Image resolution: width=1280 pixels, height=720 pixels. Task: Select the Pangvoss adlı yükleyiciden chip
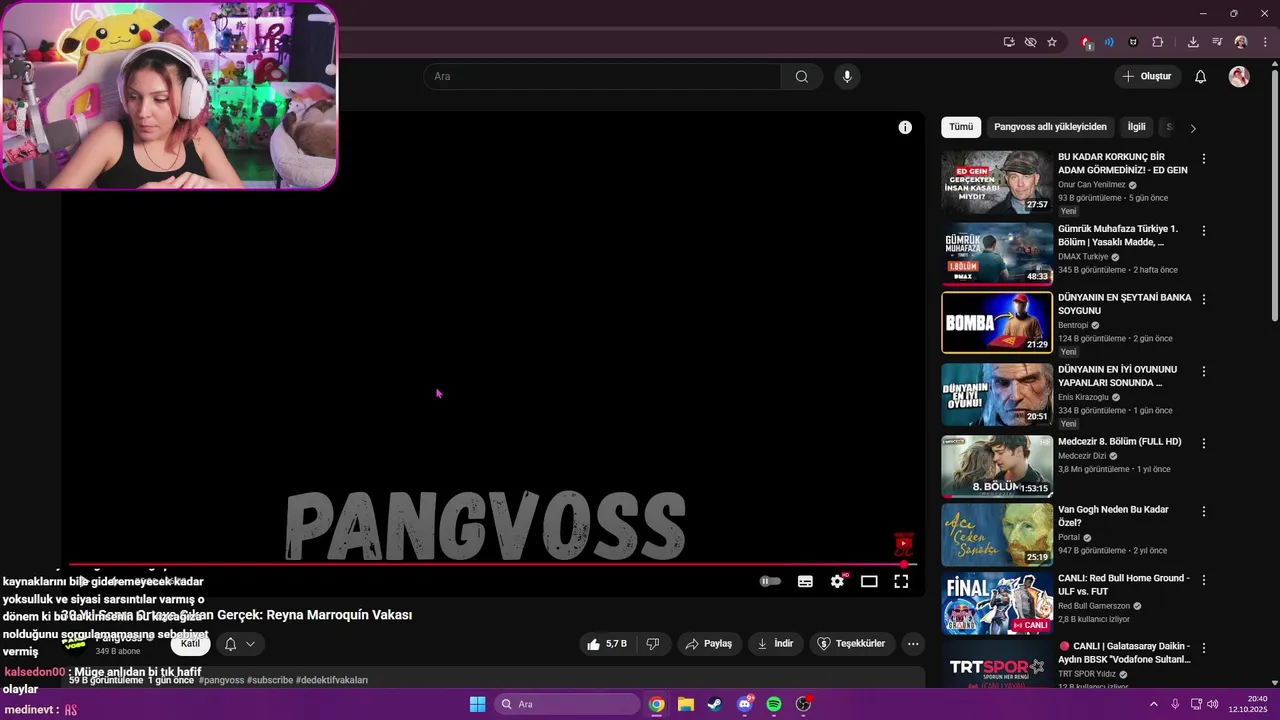[x=1050, y=127]
